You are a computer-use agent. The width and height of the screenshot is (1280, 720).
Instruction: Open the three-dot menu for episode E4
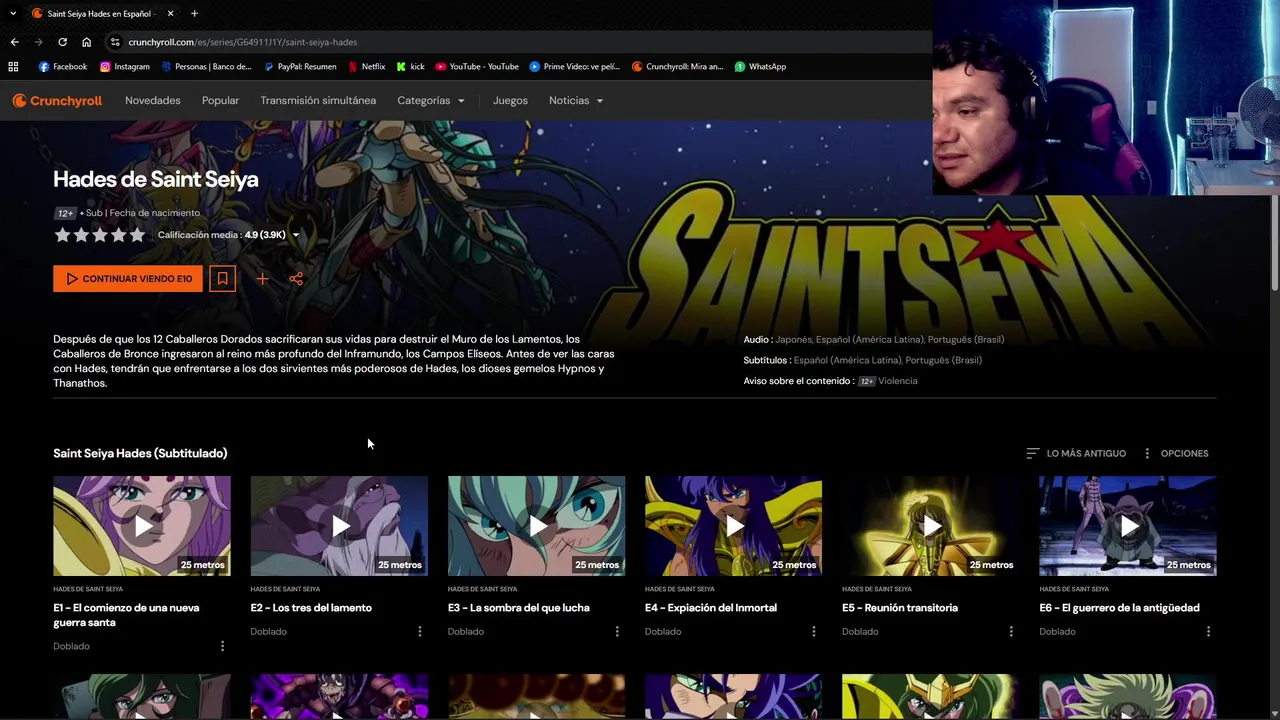[813, 631]
